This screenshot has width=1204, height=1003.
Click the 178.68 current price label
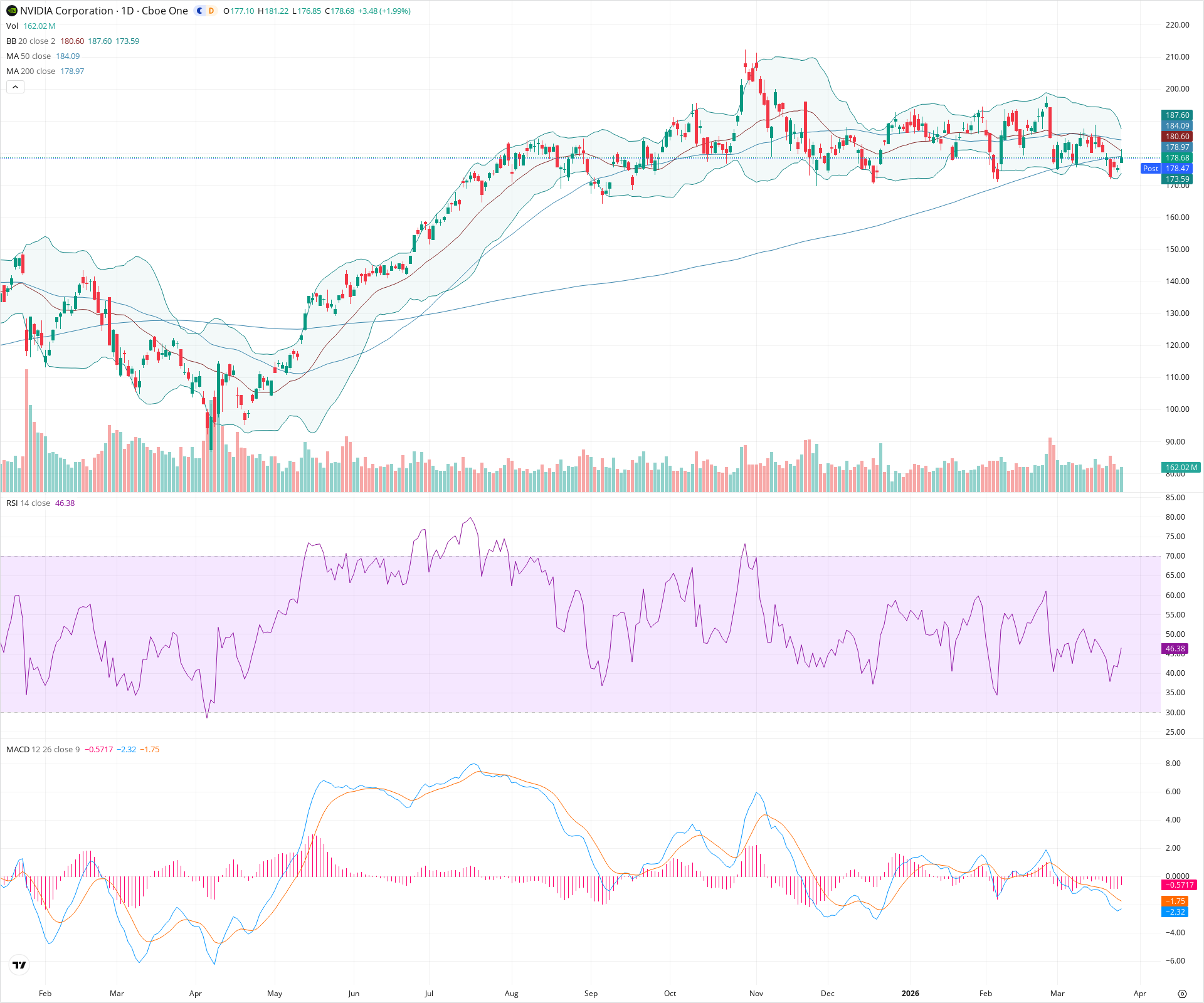(x=1177, y=158)
